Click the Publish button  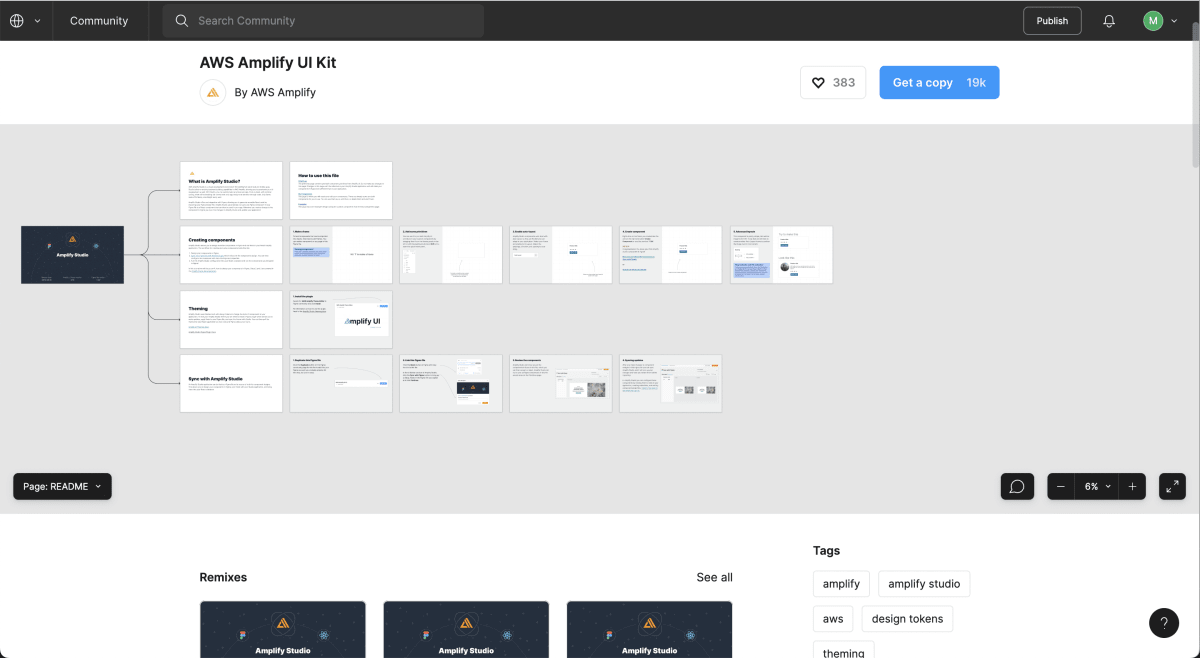coord(1052,21)
